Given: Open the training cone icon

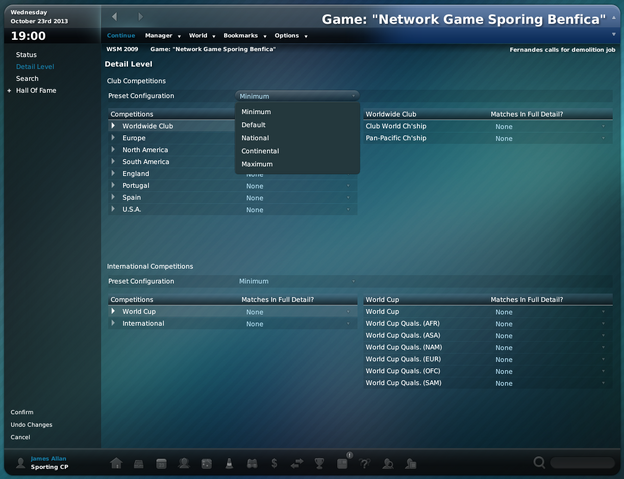Looking at the screenshot, I should pyautogui.click(x=229, y=463).
